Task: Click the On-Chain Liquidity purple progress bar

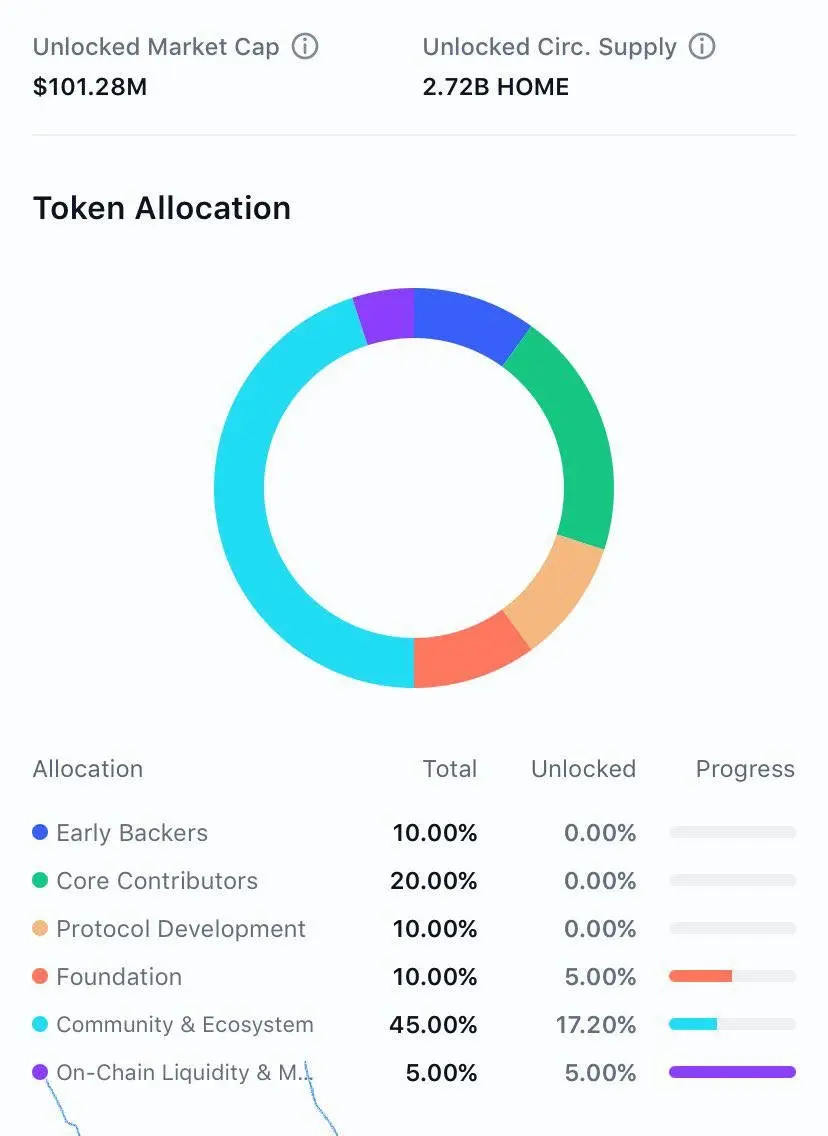Action: click(x=732, y=1072)
